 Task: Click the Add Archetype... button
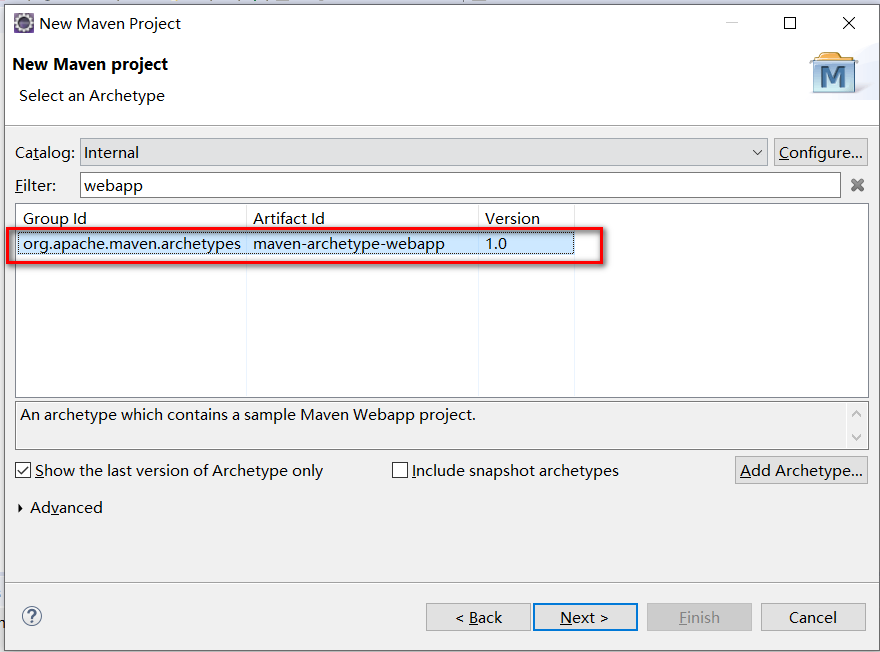tap(801, 470)
